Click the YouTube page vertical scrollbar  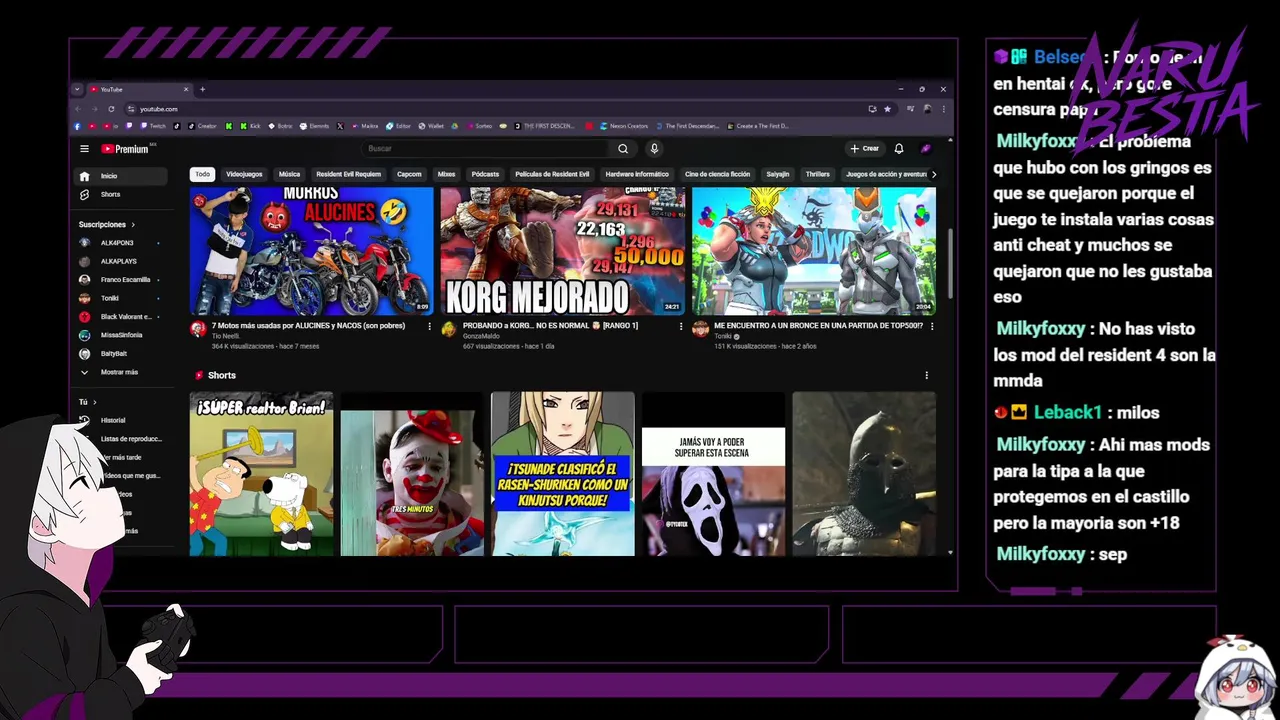[950, 263]
